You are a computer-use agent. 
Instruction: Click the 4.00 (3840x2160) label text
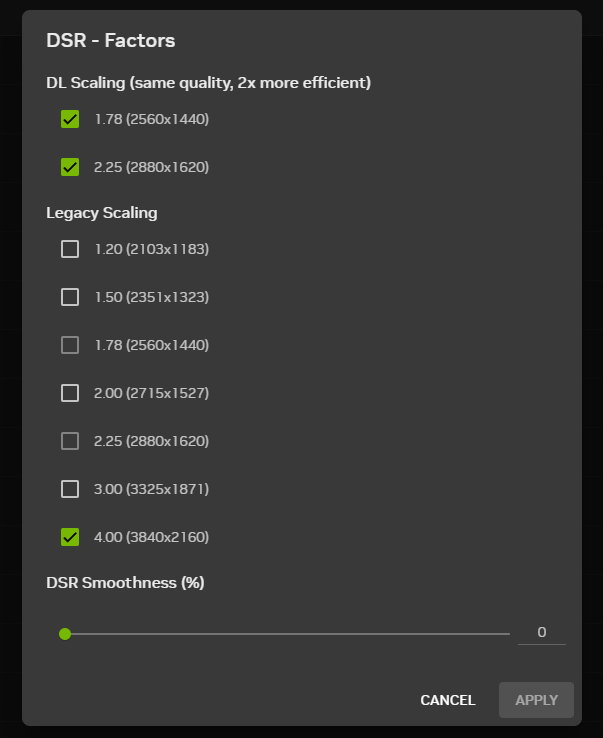[x=151, y=537]
